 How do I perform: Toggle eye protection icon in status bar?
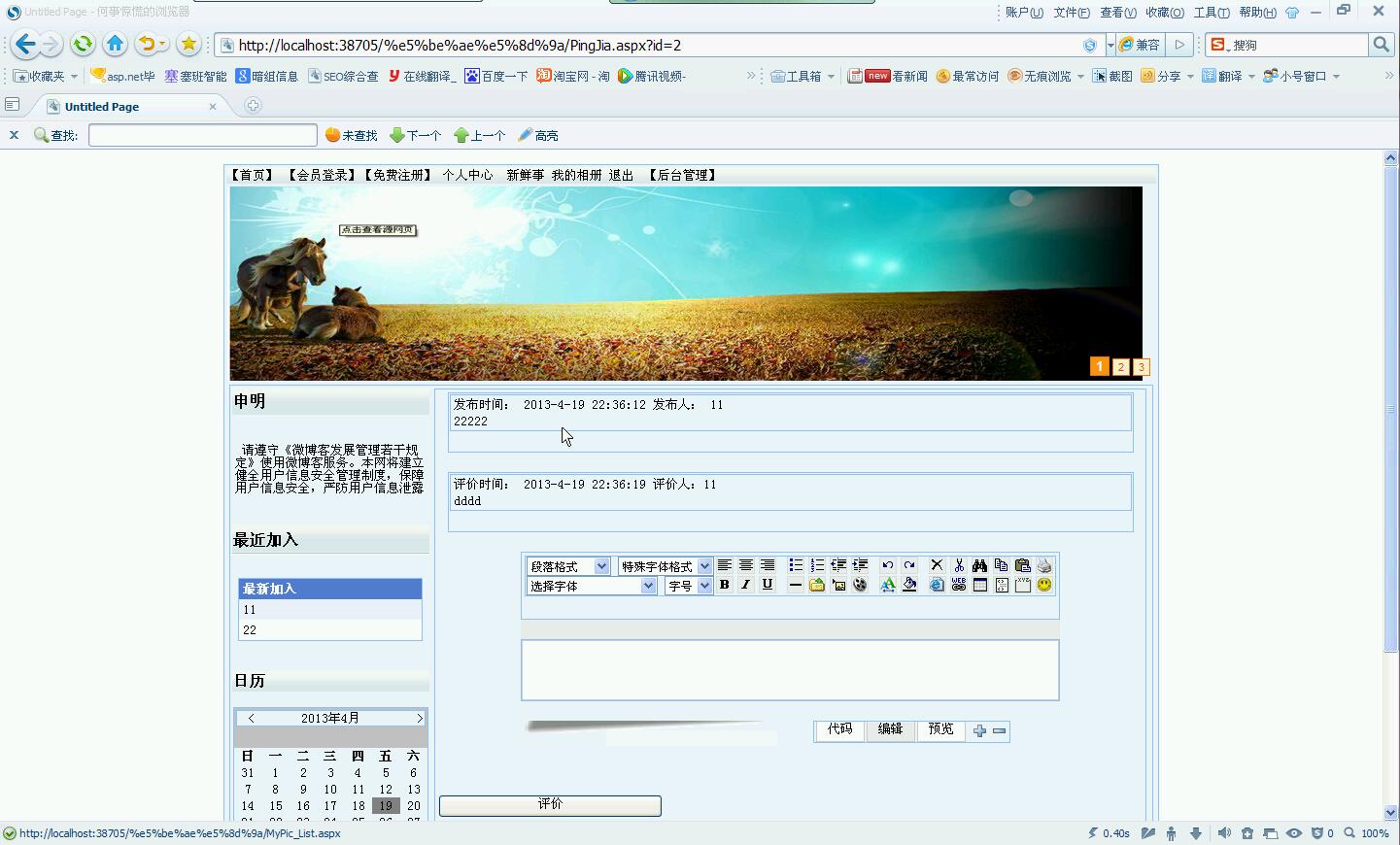pyautogui.click(x=1294, y=833)
